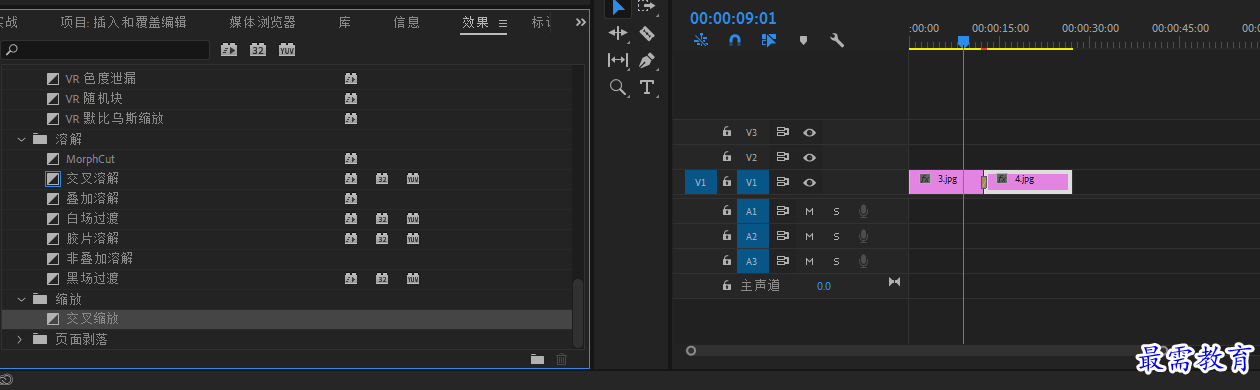Toggle lock on V3 track
1260x390 pixels.
point(727,132)
